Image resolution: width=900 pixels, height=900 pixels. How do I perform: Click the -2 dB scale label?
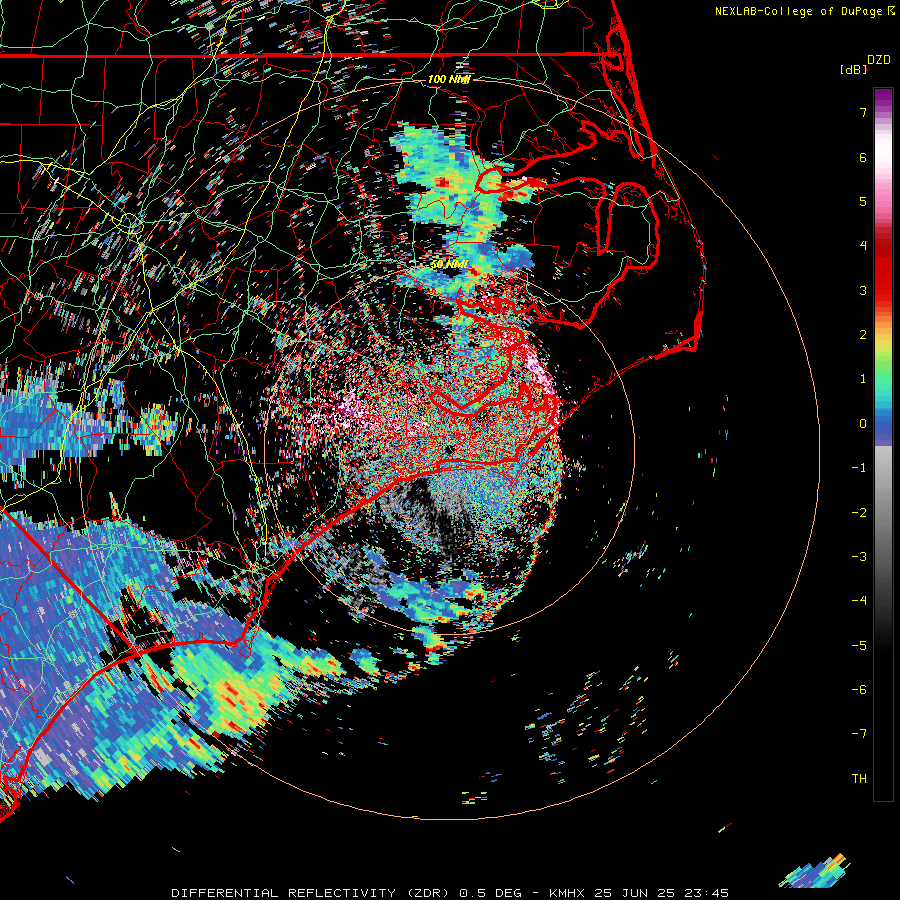[859, 513]
